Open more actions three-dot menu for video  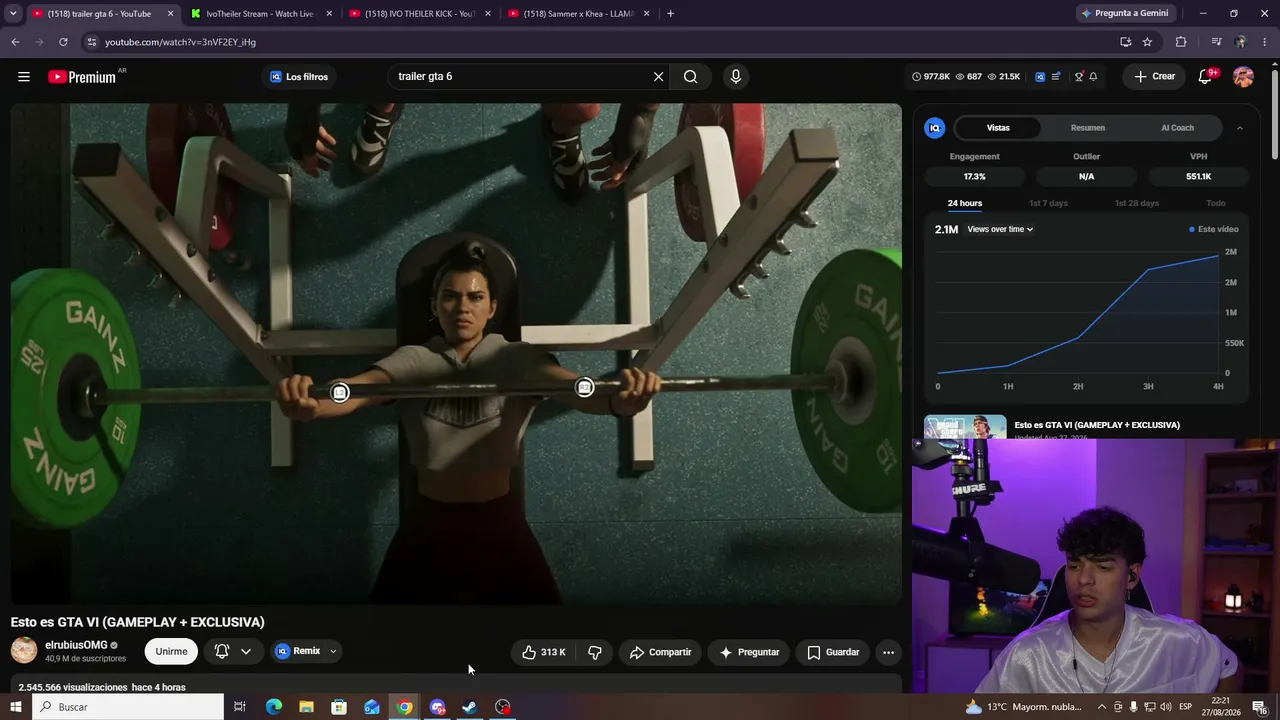coord(888,652)
